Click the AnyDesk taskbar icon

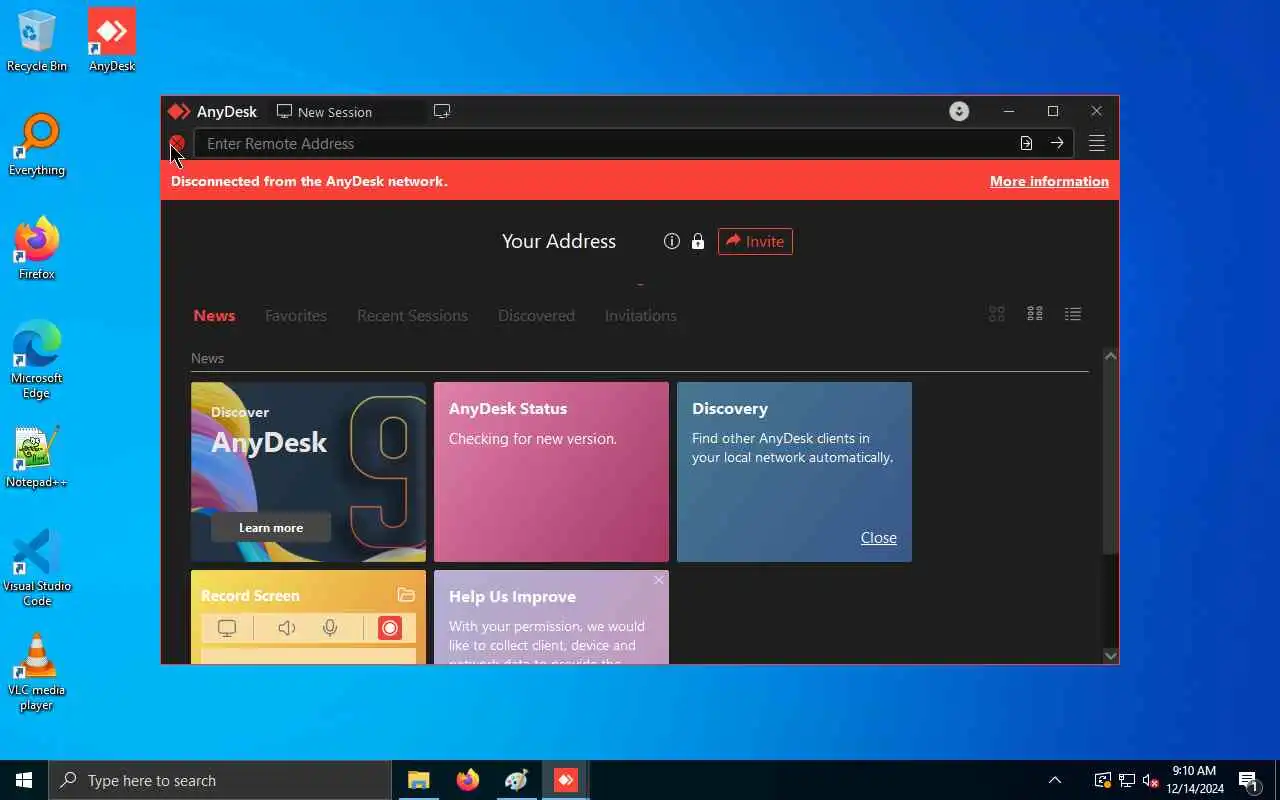566,780
